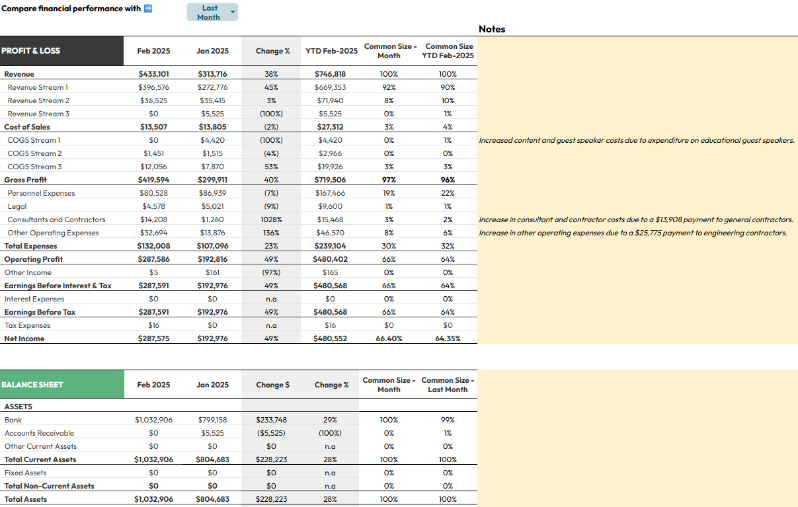Select Common Size - Month header in Profit & Loss

(390, 51)
